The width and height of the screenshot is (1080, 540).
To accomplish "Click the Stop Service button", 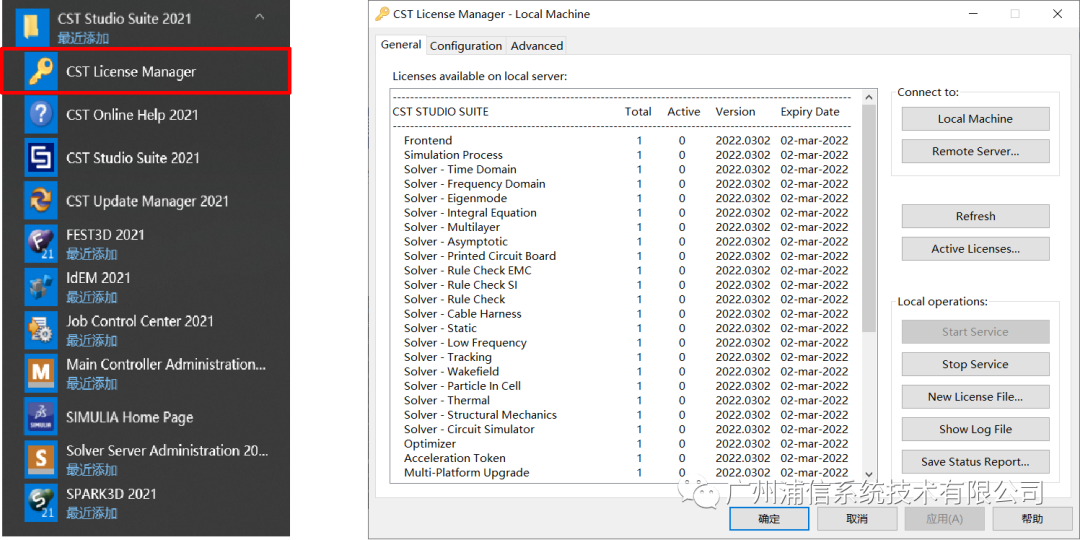I will [x=975, y=364].
